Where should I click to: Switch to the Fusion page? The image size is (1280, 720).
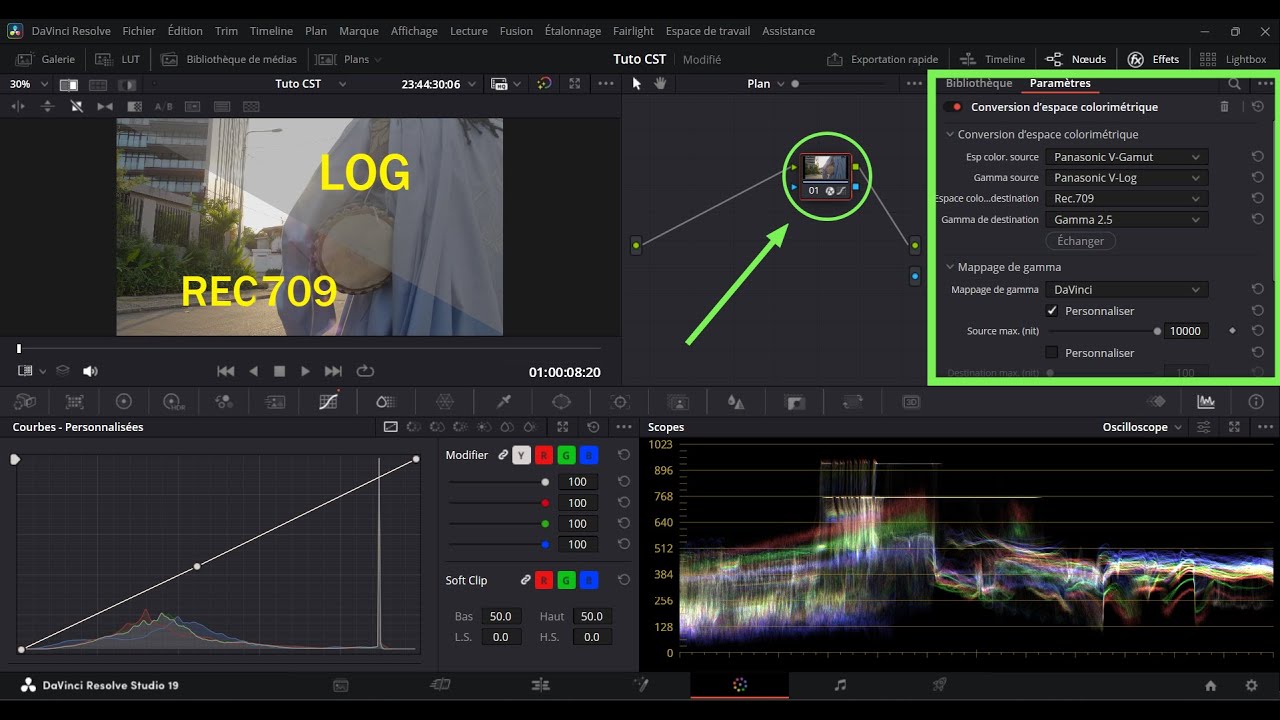click(x=641, y=685)
